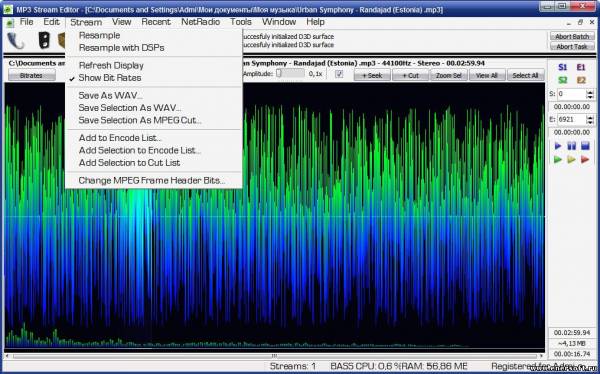Click the green S2 marker icon
The width and height of the screenshot is (600, 374).
pos(562,80)
